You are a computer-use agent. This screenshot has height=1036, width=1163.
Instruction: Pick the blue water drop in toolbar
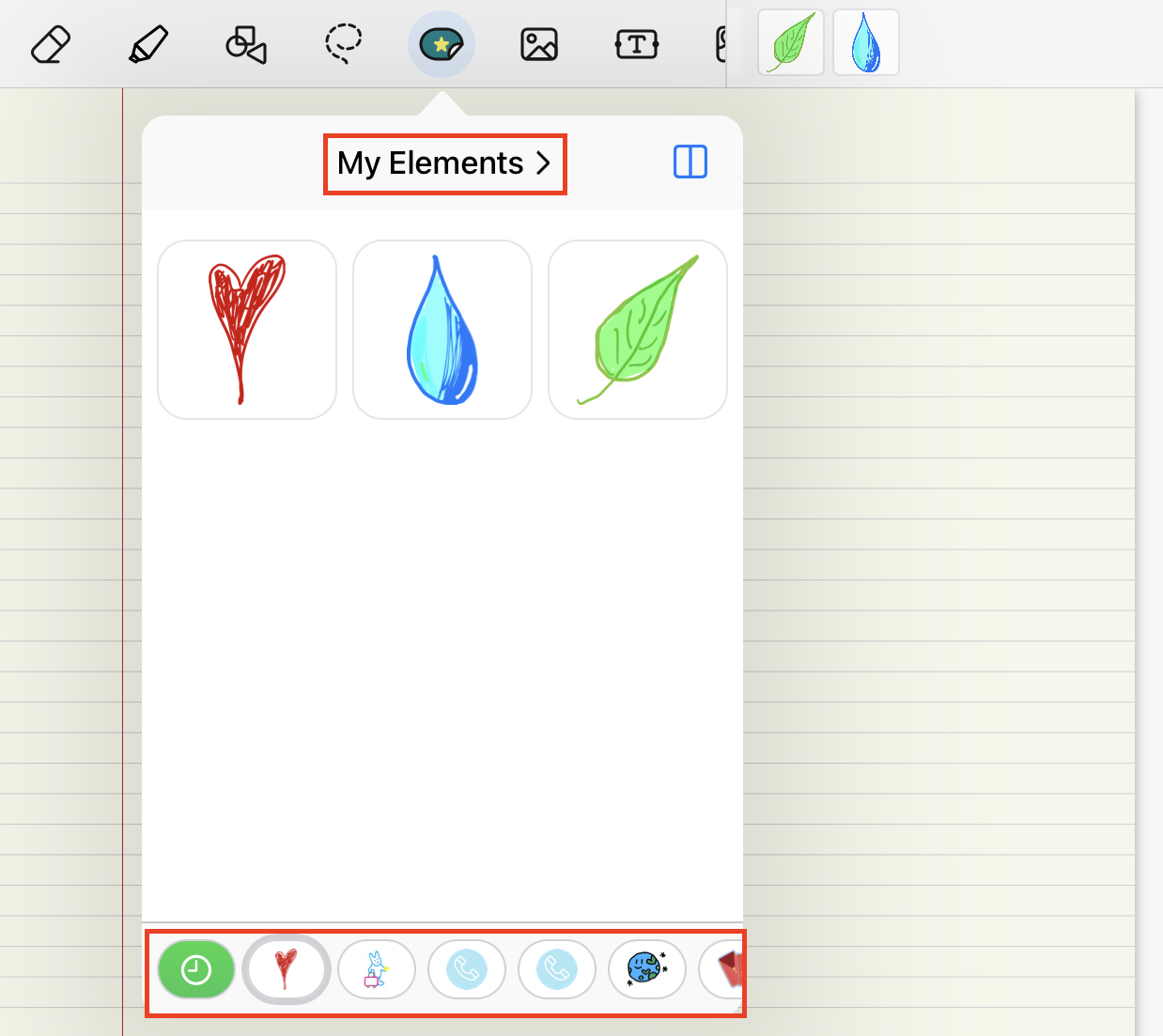pyautogui.click(x=865, y=43)
